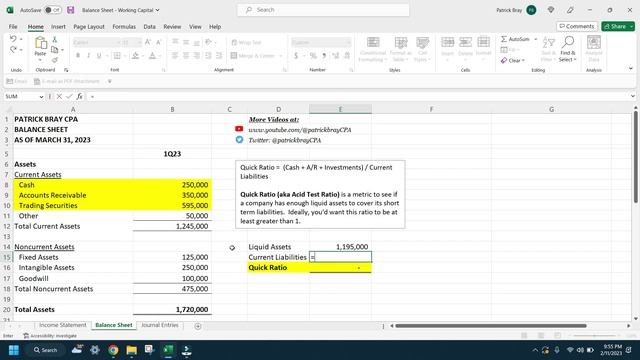The image size is (640, 360).
Task: Toggle Wrap Text in Alignment group
Action: tap(246, 42)
